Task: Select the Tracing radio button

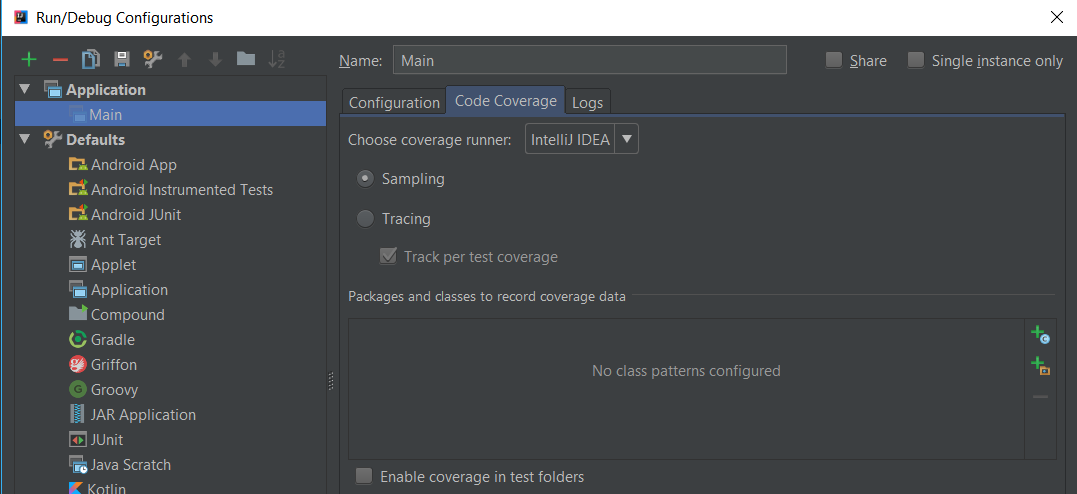Action: click(365, 219)
